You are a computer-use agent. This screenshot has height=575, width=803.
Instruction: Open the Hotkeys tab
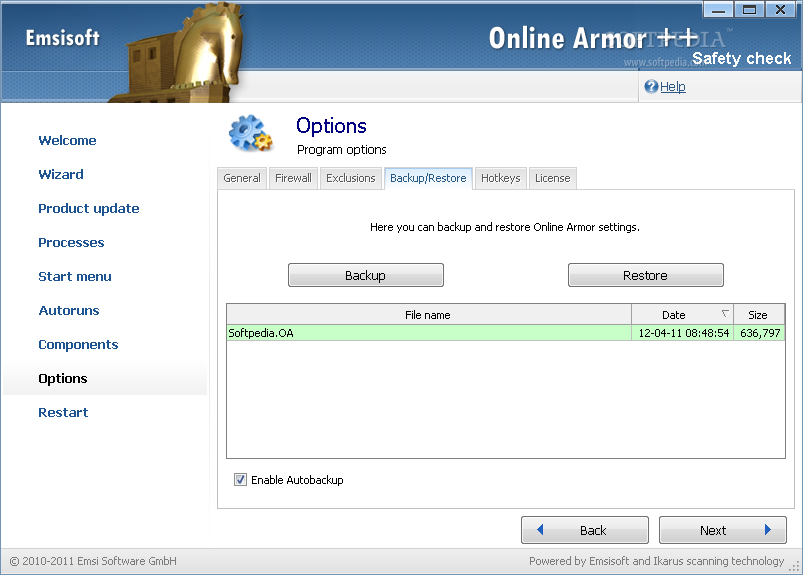(x=500, y=178)
